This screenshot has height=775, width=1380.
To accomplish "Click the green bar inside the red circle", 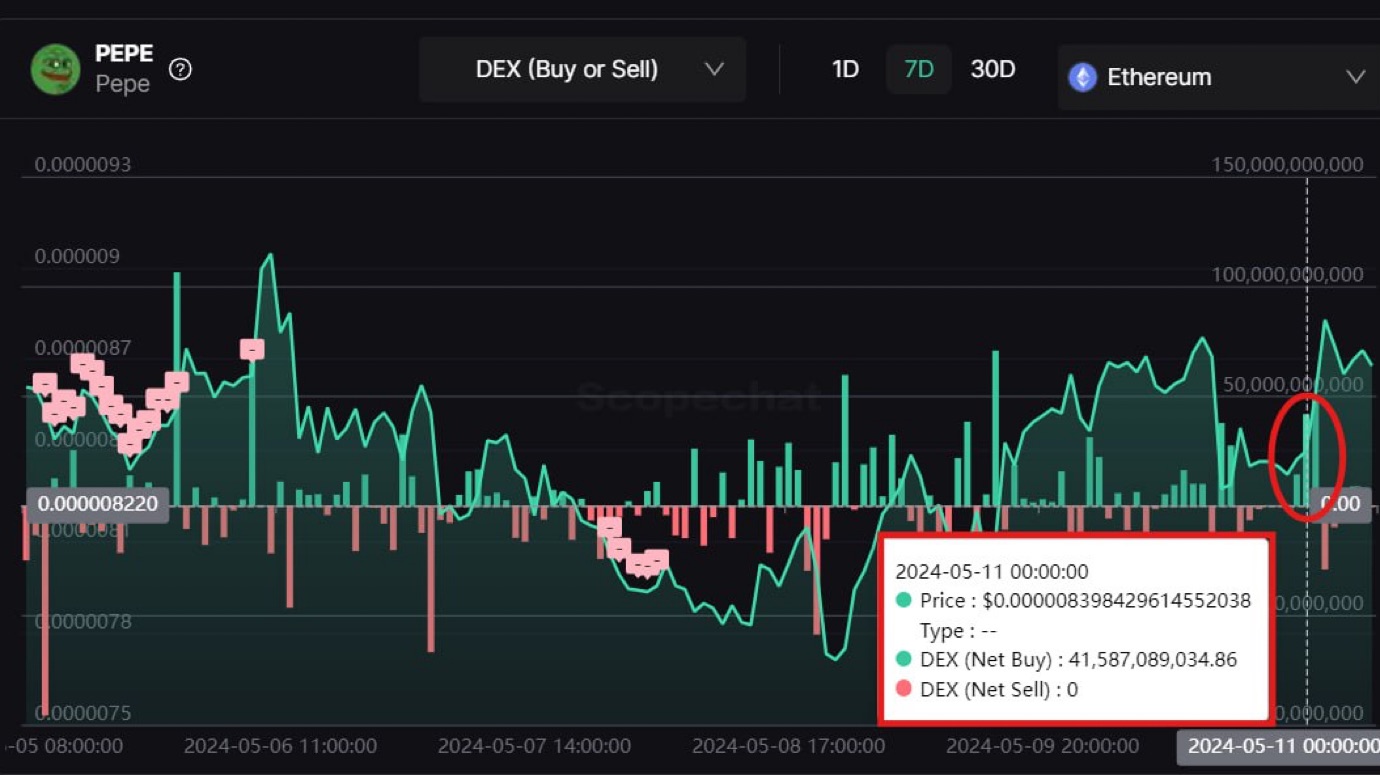I will tap(1308, 460).
